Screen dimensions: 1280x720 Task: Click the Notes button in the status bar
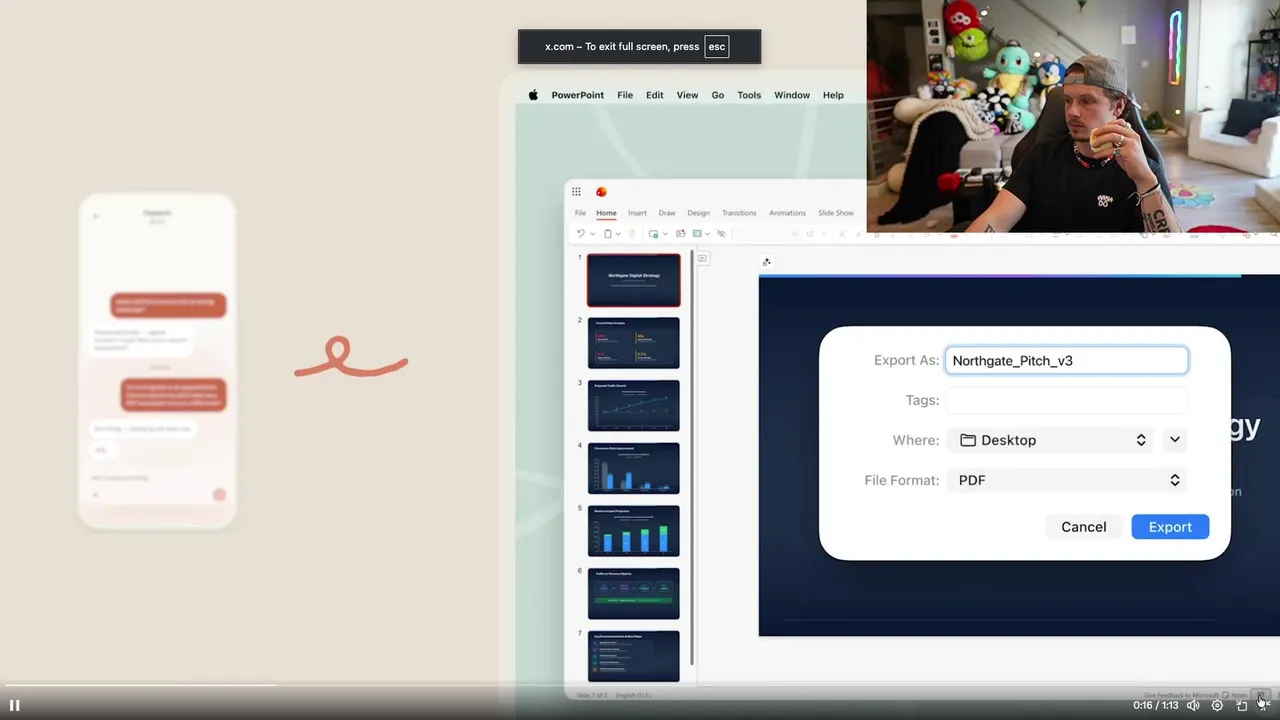tap(1235, 695)
